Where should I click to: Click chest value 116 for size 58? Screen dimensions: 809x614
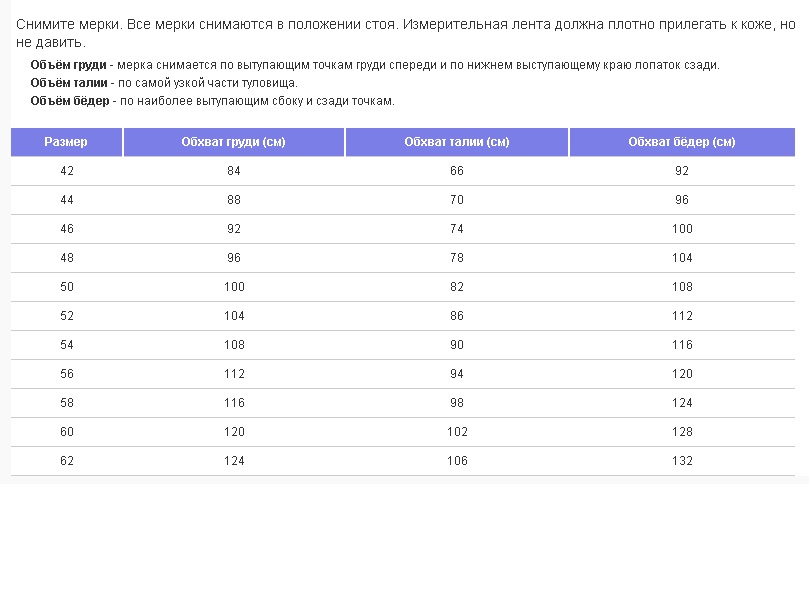coord(234,402)
